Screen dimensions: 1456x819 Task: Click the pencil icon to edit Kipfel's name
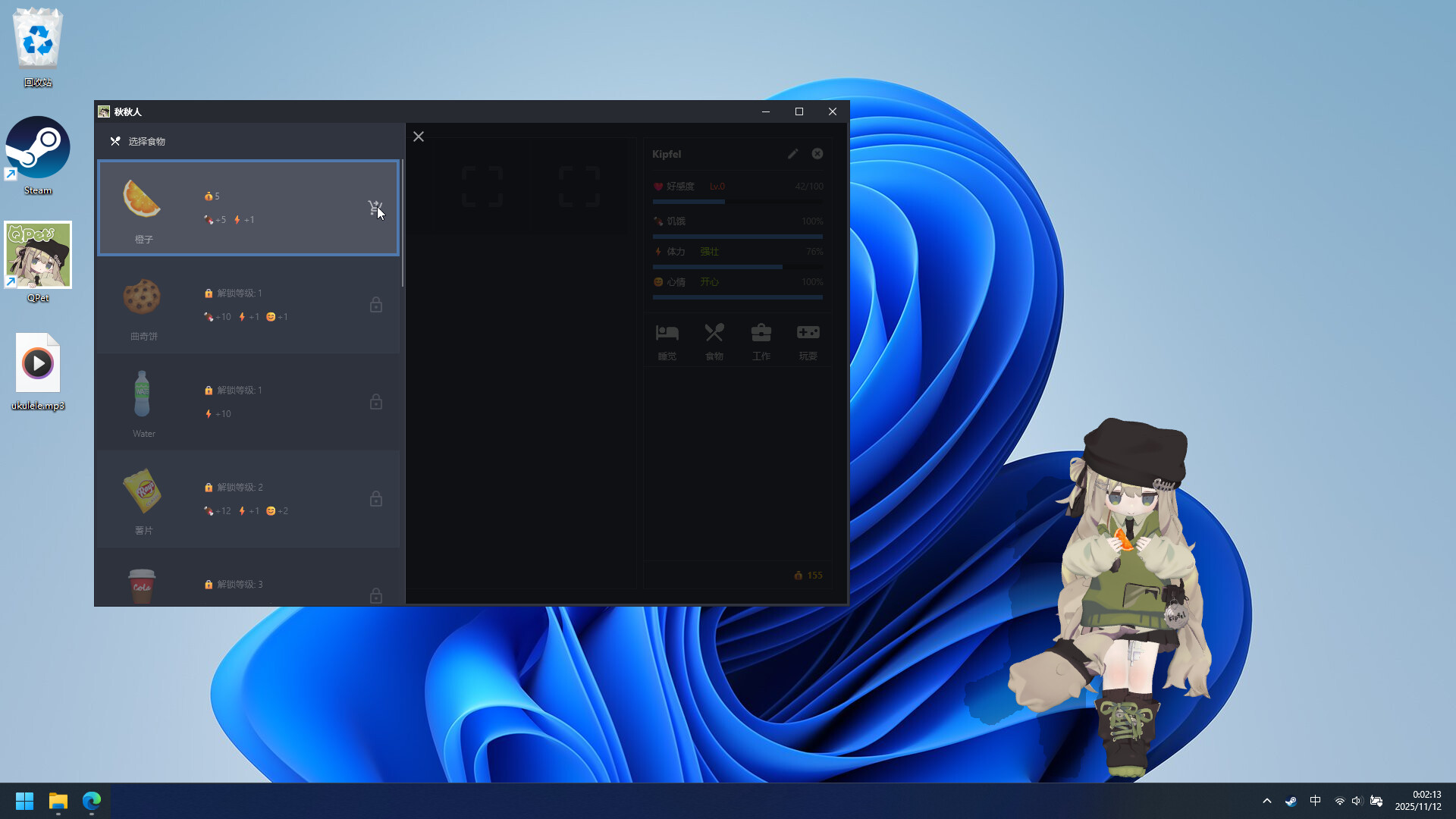[792, 153]
